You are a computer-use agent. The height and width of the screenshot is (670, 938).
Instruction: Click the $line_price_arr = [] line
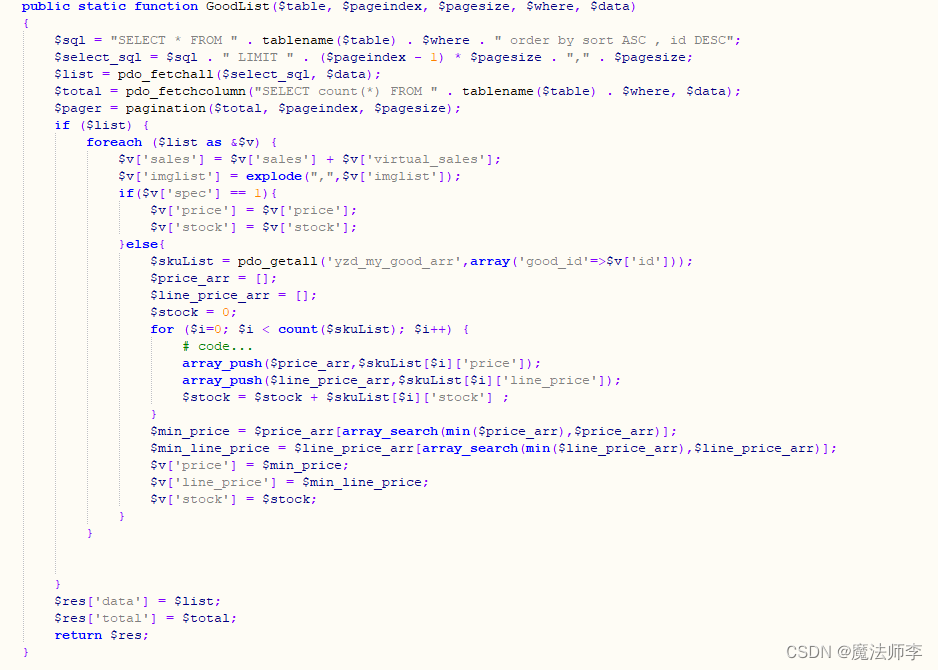(x=233, y=296)
